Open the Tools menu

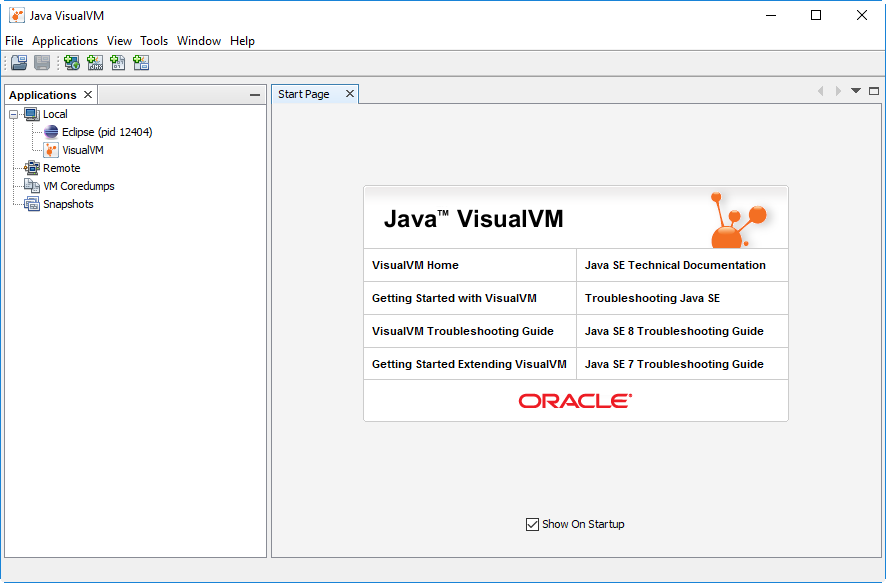154,41
